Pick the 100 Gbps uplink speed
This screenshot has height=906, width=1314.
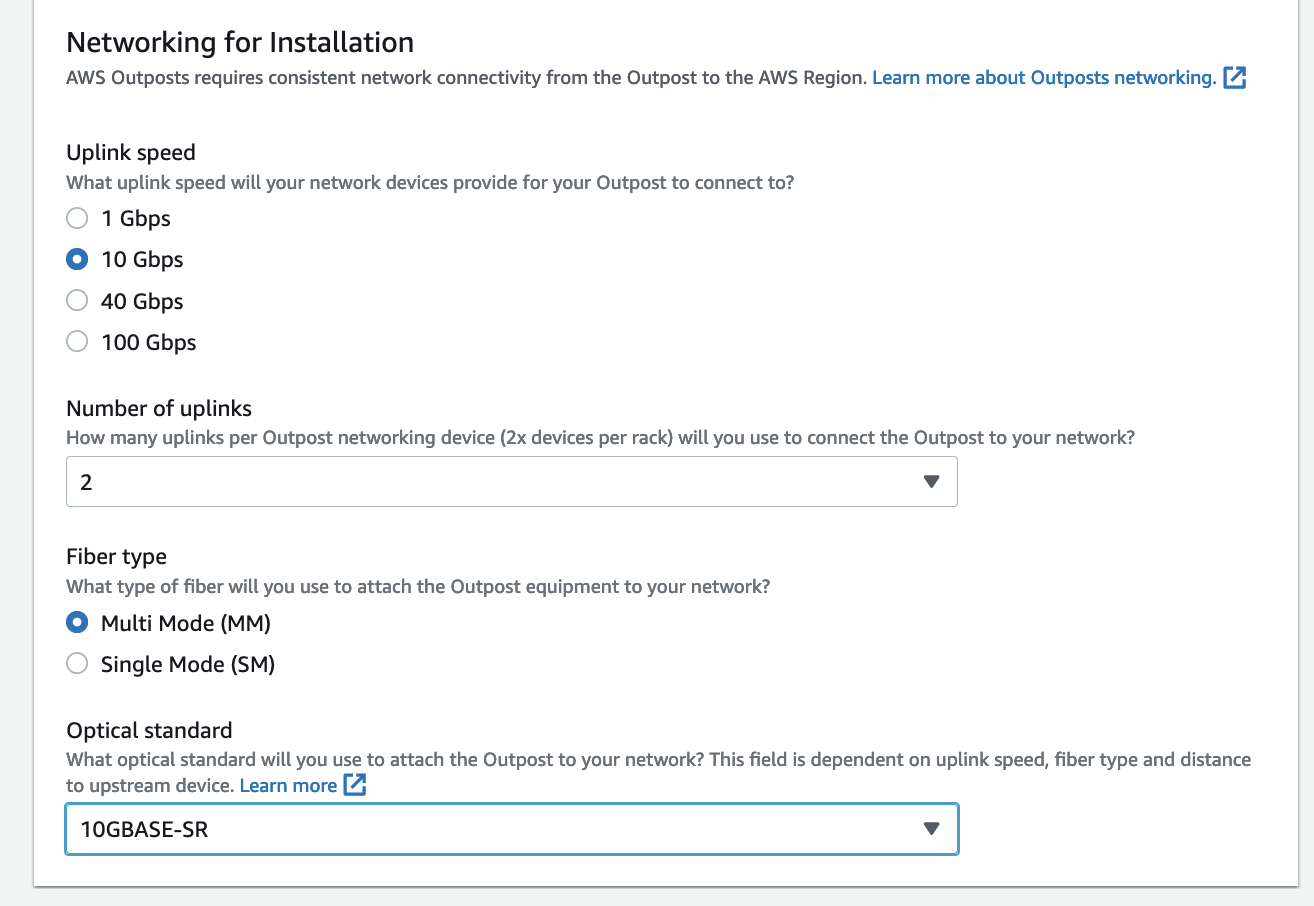(77, 342)
